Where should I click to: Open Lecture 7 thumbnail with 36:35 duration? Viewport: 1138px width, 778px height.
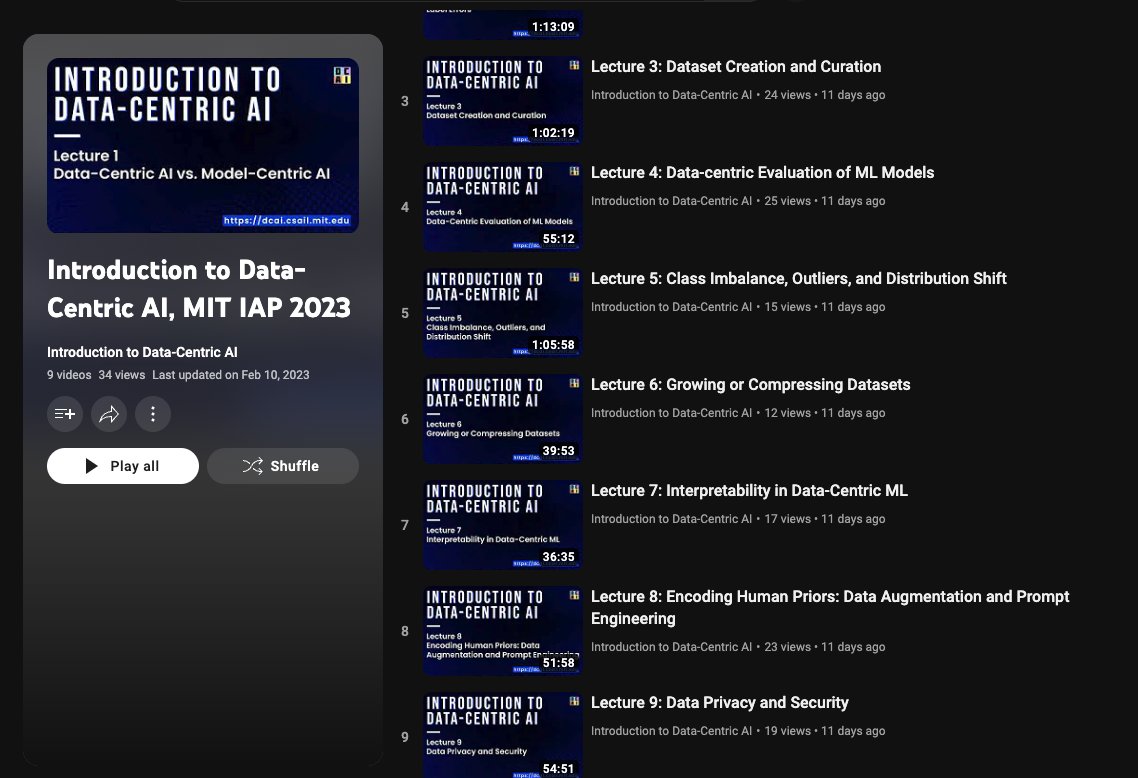pos(502,525)
